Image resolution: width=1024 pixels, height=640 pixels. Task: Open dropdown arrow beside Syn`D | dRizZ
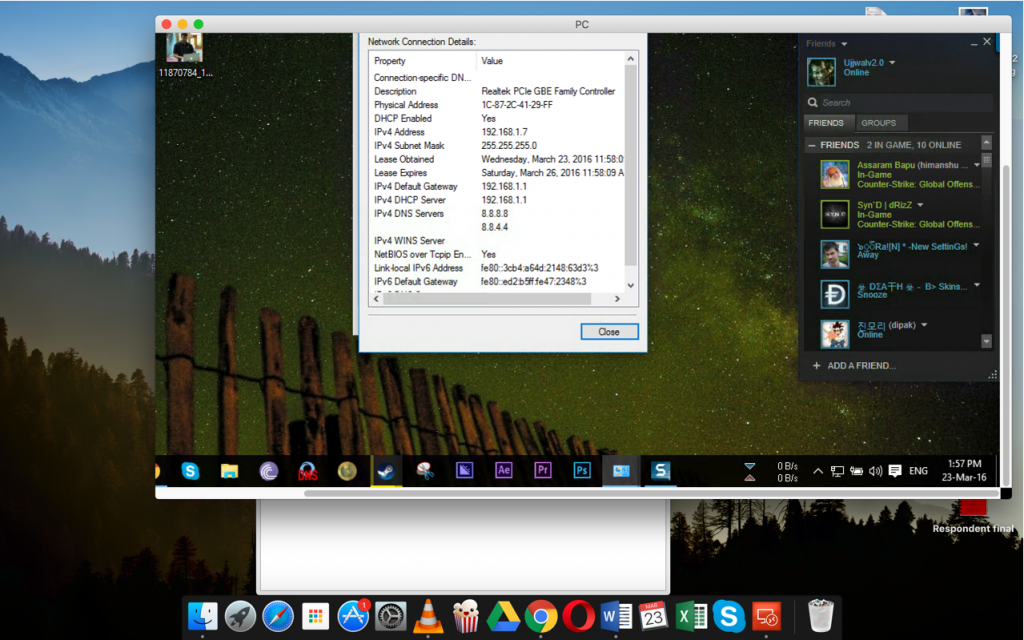[x=920, y=205]
